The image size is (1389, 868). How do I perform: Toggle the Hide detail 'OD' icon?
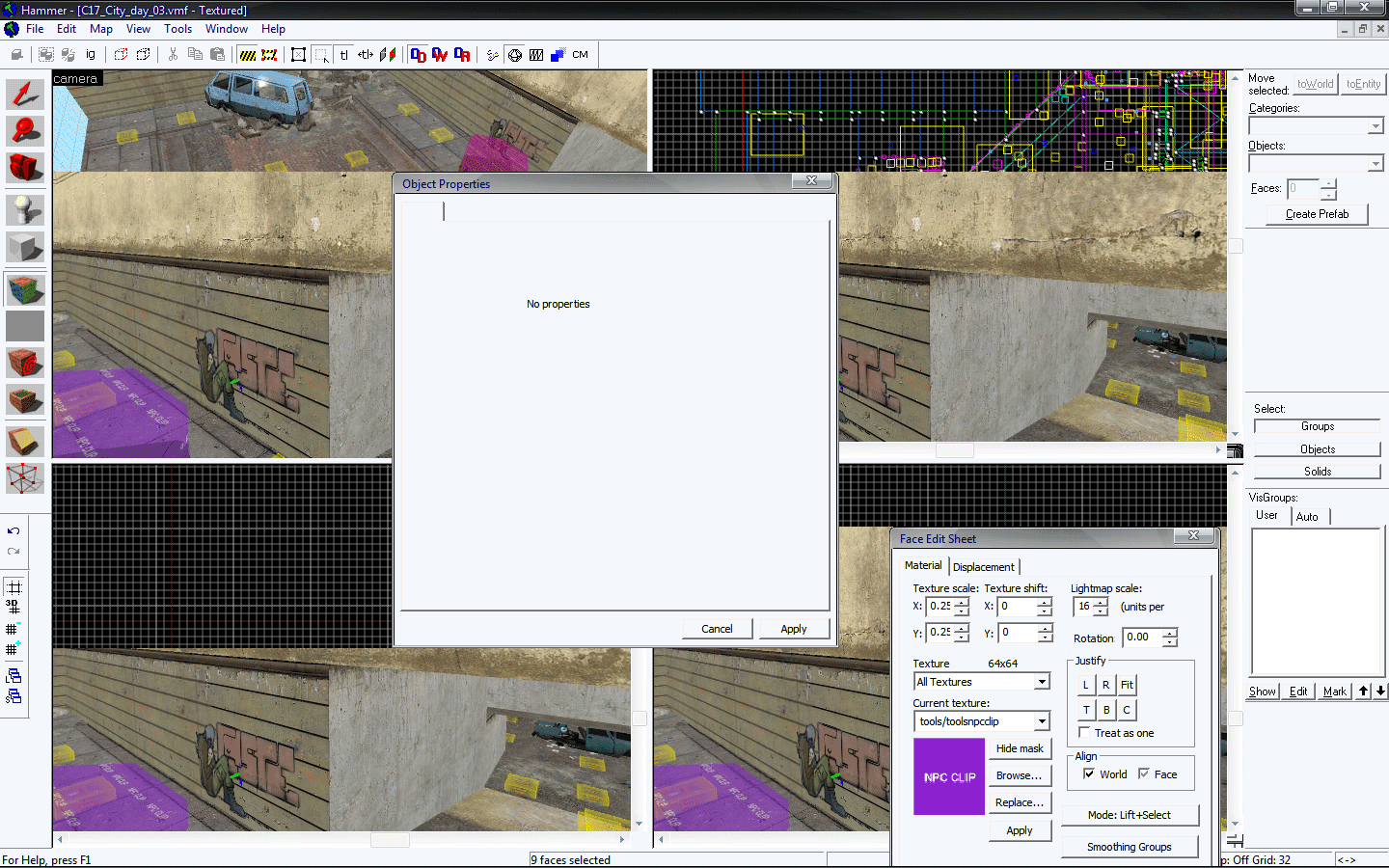pyautogui.click(x=418, y=55)
